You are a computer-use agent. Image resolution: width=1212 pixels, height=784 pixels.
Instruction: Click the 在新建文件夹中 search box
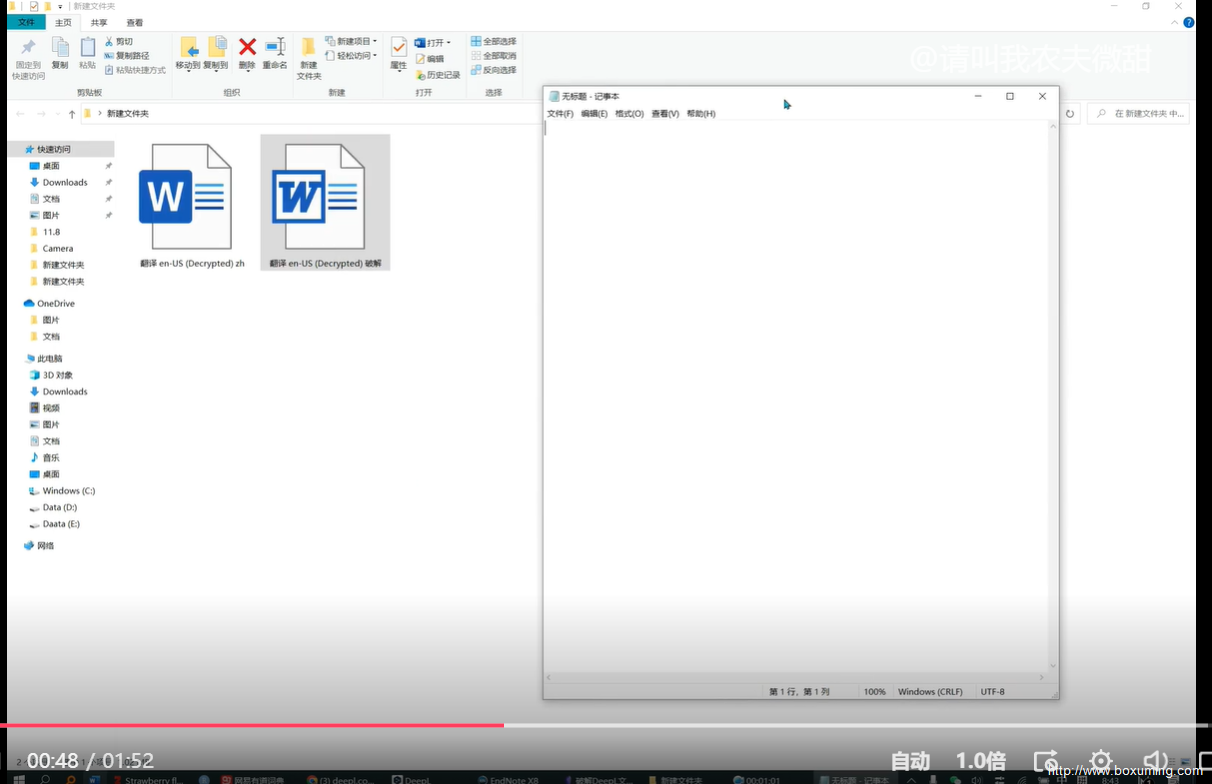[1139, 114]
